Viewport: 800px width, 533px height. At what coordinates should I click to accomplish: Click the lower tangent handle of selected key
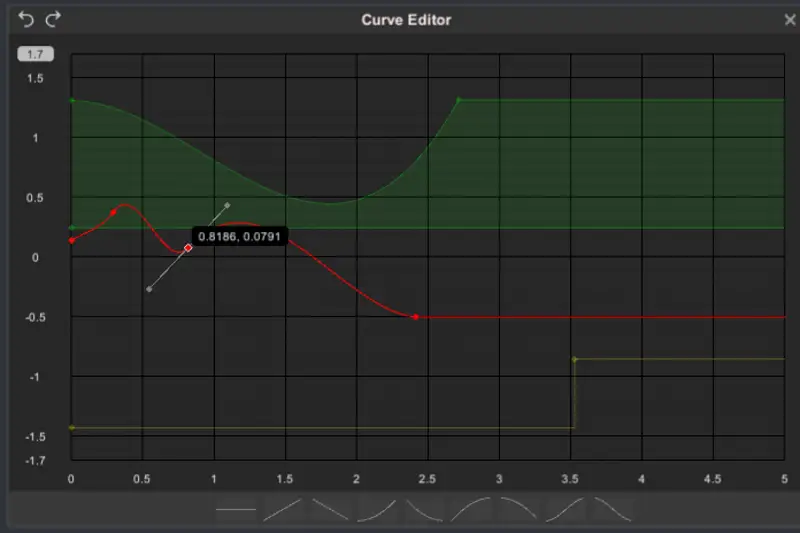(x=149, y=289)
